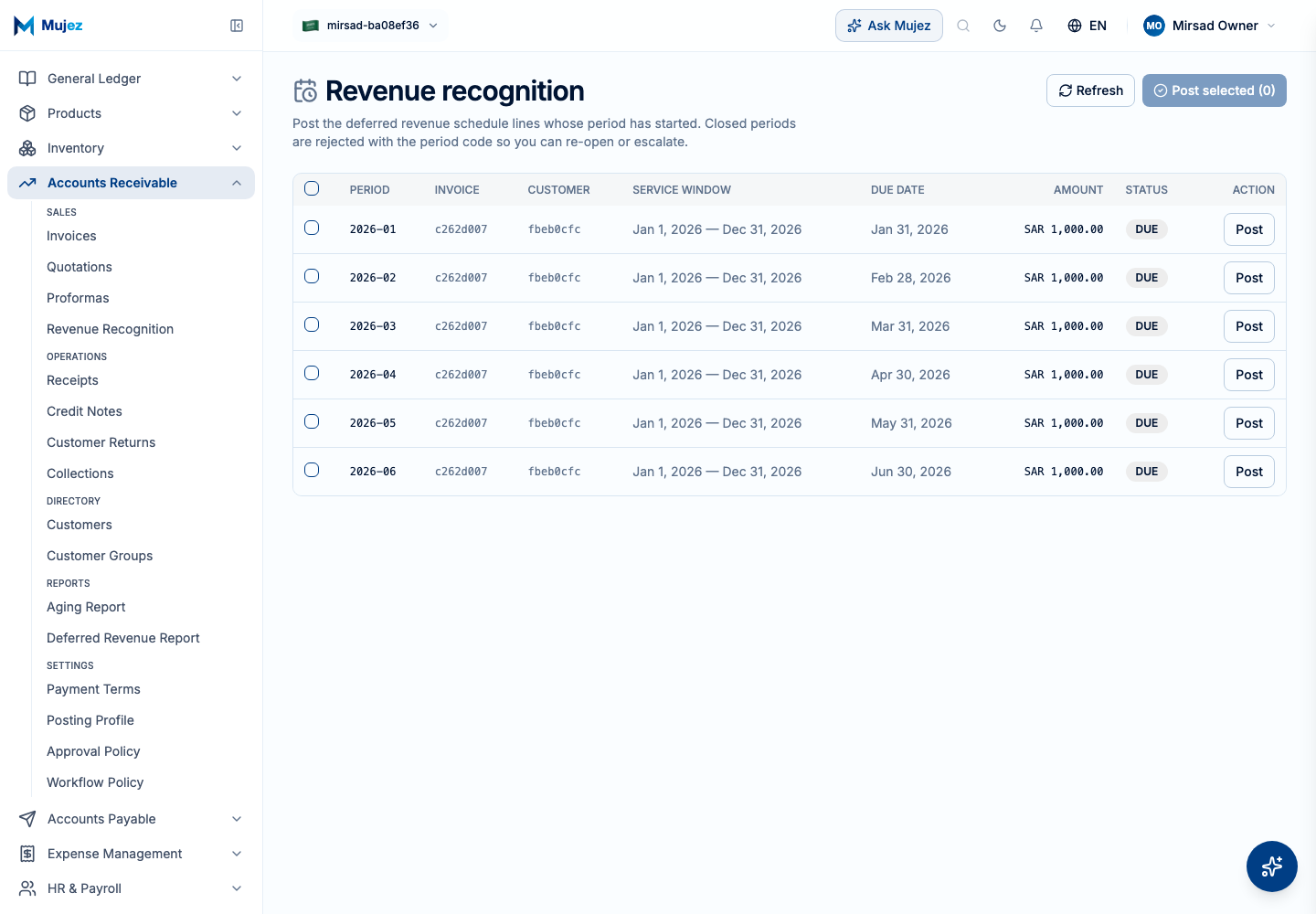
Task: Open the search magnifier icon
Action: point(963,26)
